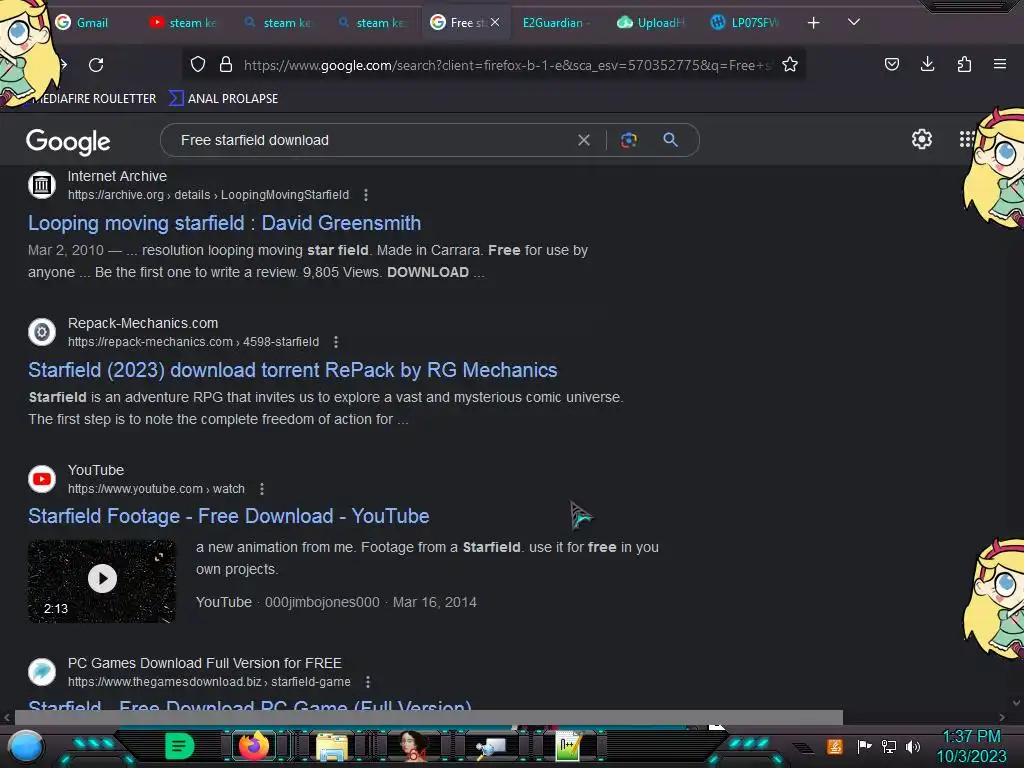Open Action Center flag icon

pos(864,746)
